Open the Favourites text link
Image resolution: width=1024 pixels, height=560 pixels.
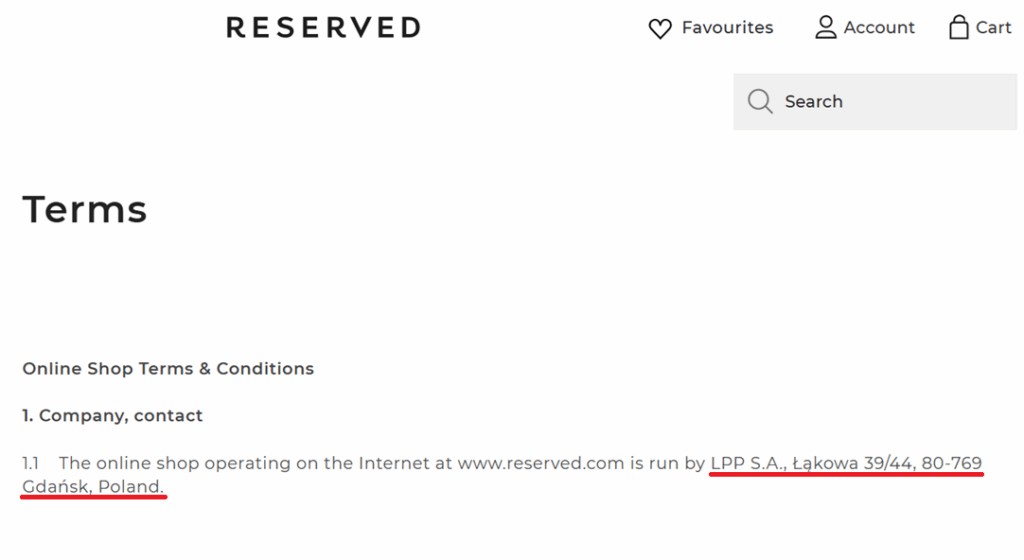click(727, 27)
